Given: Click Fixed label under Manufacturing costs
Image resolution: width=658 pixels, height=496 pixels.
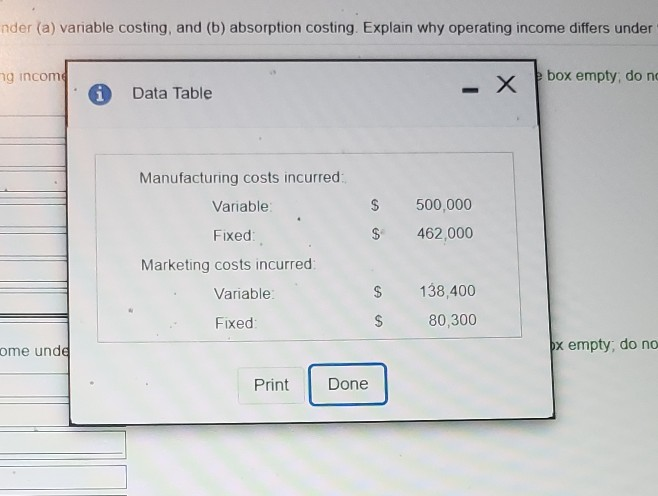Looking at the screenshot, I should click(x=234, y=235).
